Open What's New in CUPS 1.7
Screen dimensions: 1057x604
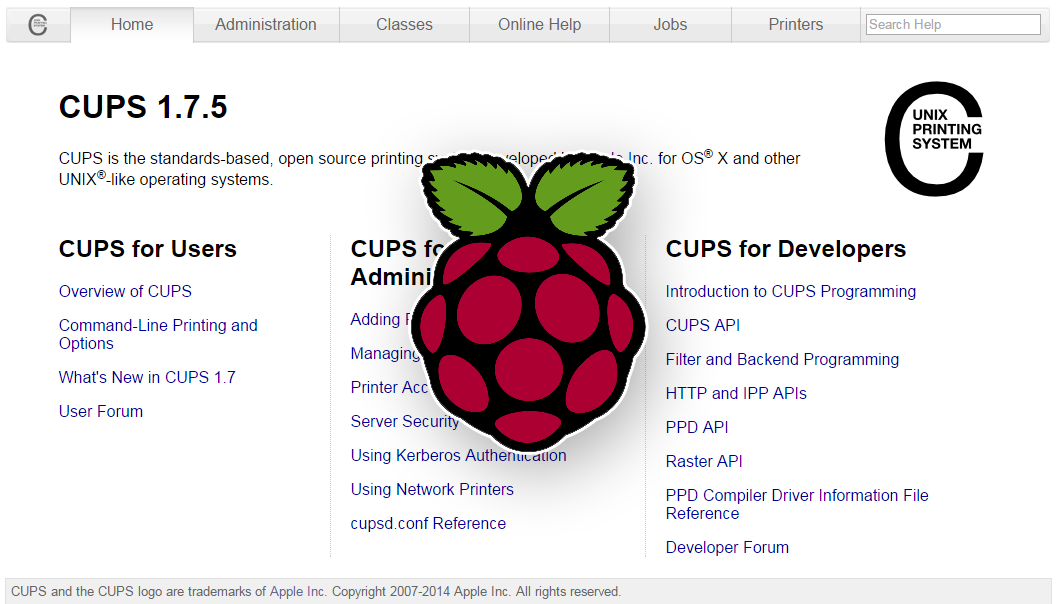click(147, 378)
